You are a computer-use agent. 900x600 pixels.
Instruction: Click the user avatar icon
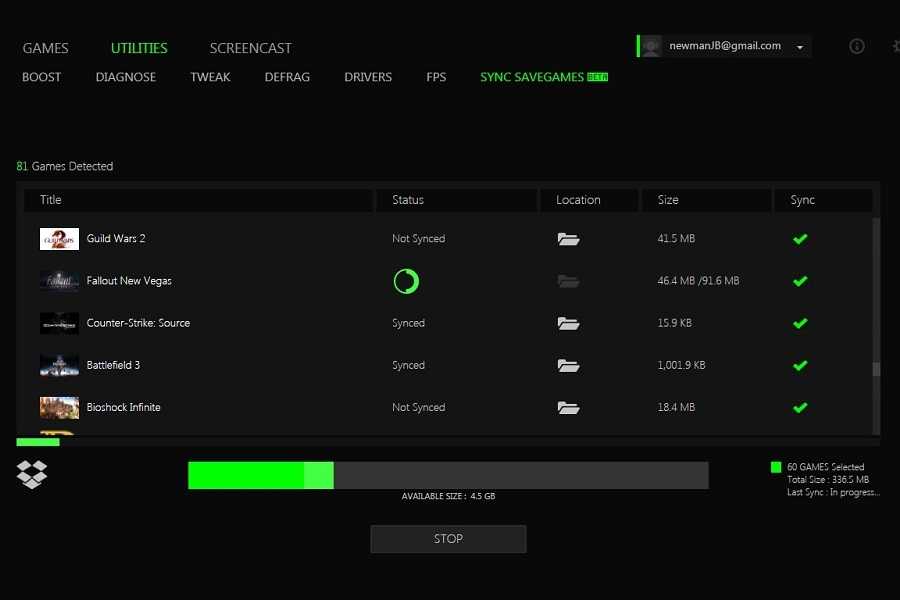click(652, 46)
